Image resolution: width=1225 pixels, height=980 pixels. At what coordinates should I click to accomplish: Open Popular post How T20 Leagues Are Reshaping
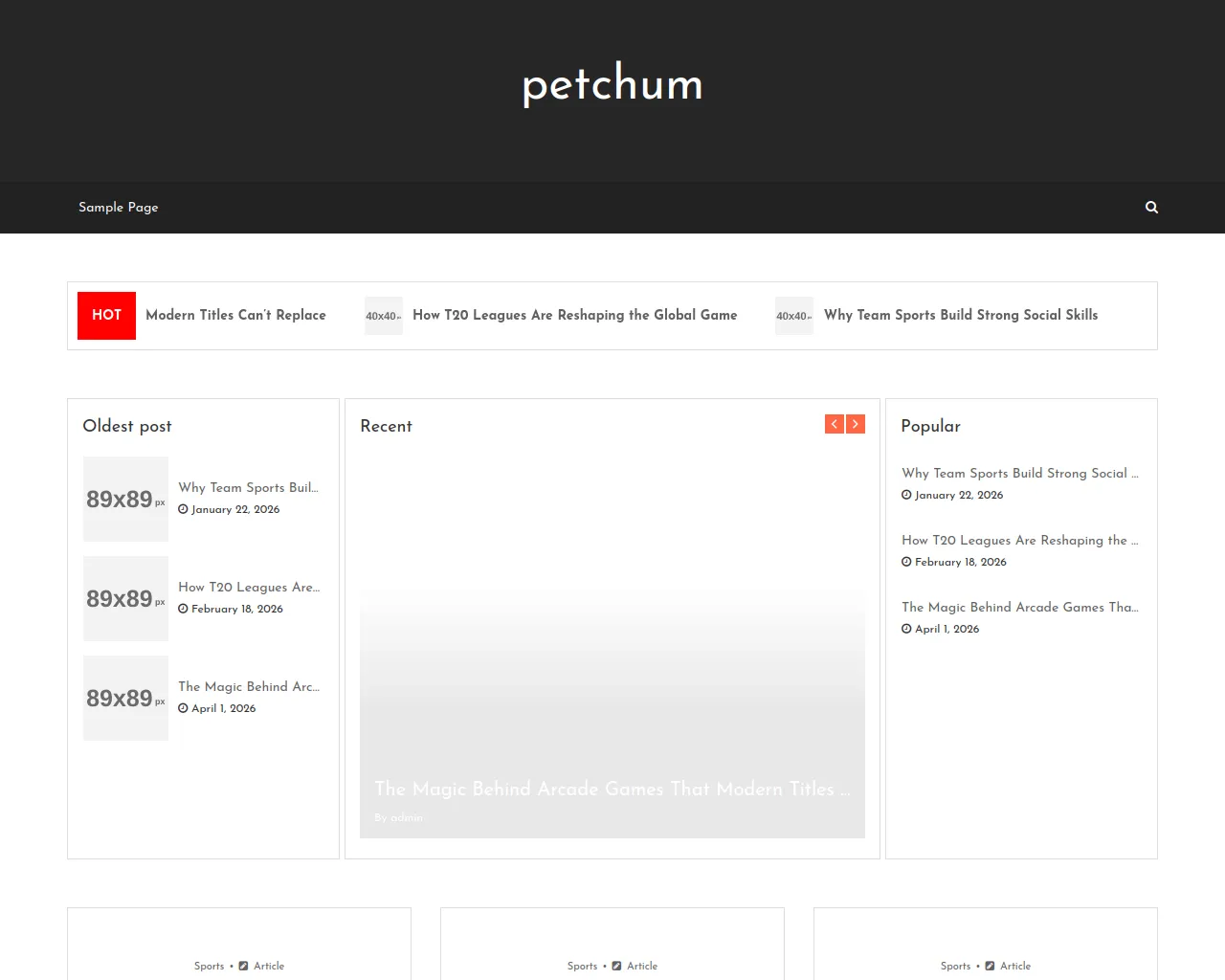click(1019, 540)
